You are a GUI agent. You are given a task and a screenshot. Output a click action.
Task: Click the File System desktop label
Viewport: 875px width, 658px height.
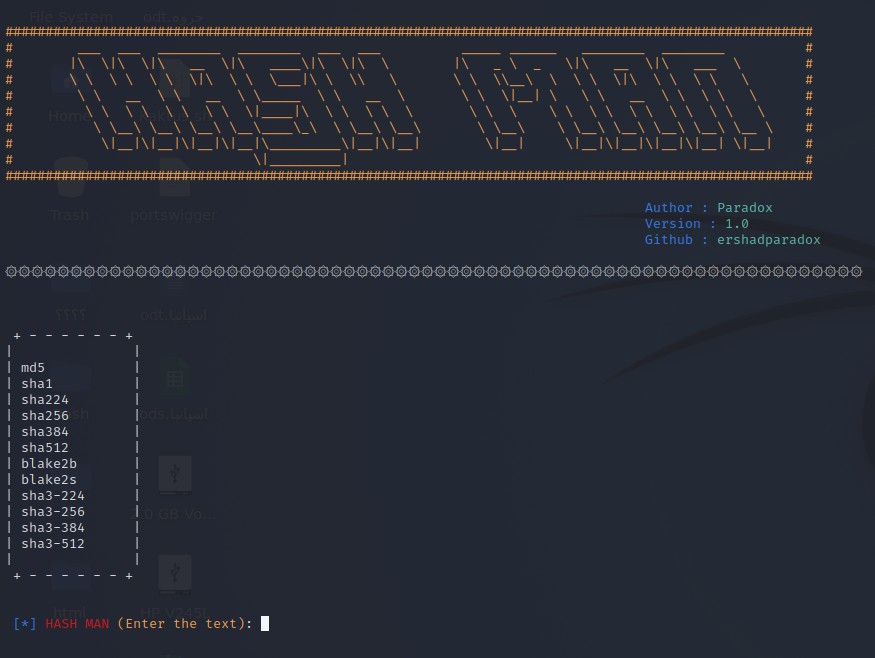tap(69, 16)
